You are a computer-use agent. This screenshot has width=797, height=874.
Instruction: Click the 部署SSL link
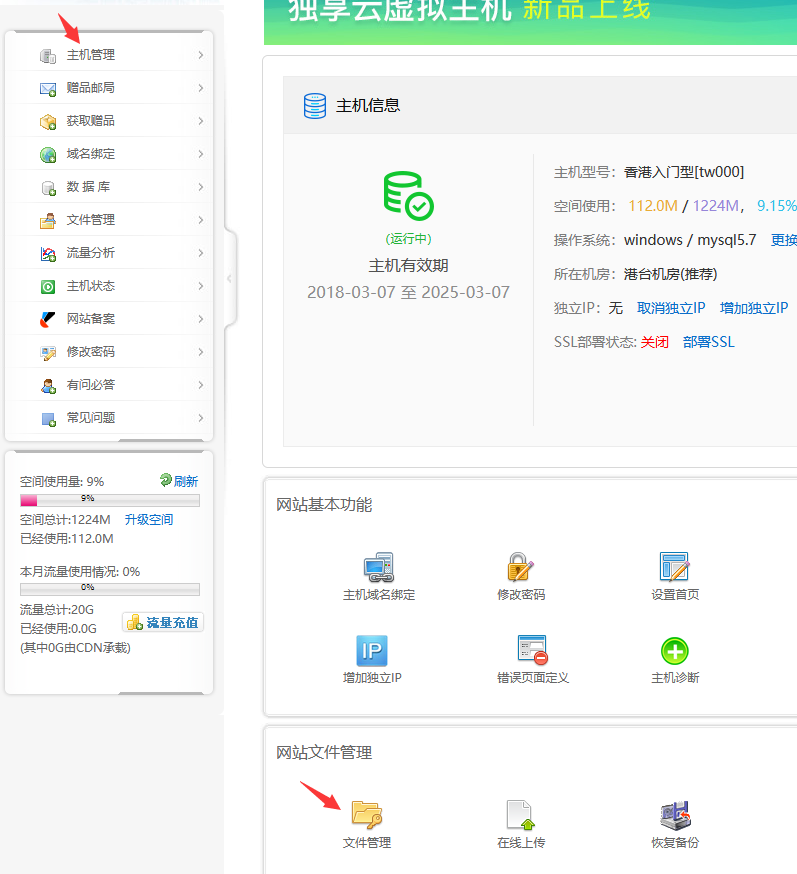[708, 342]
